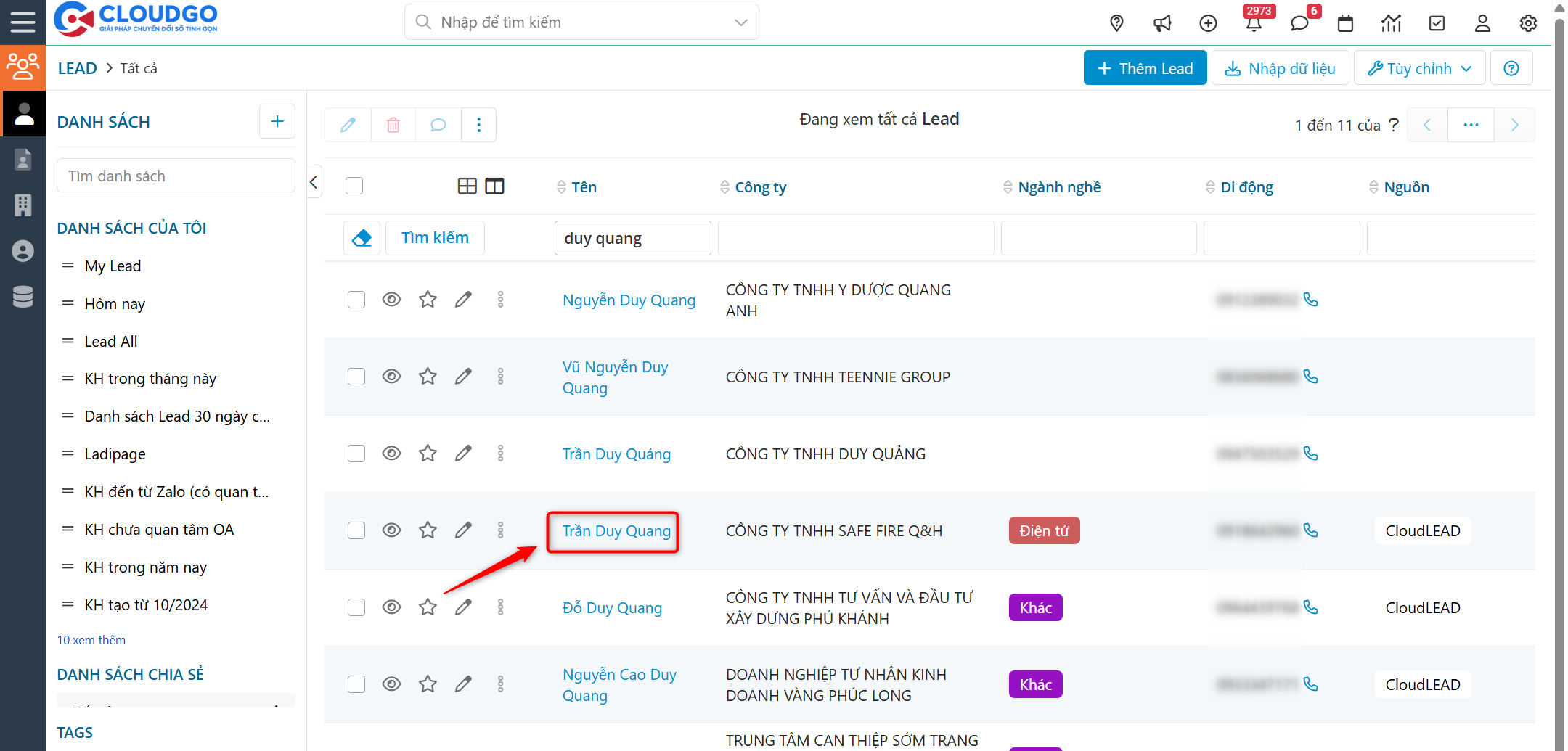Image resolution: width=1568 pixels, height=751 pixels.
Task: Click the megaphone announcements icon
Action: 1162,23
